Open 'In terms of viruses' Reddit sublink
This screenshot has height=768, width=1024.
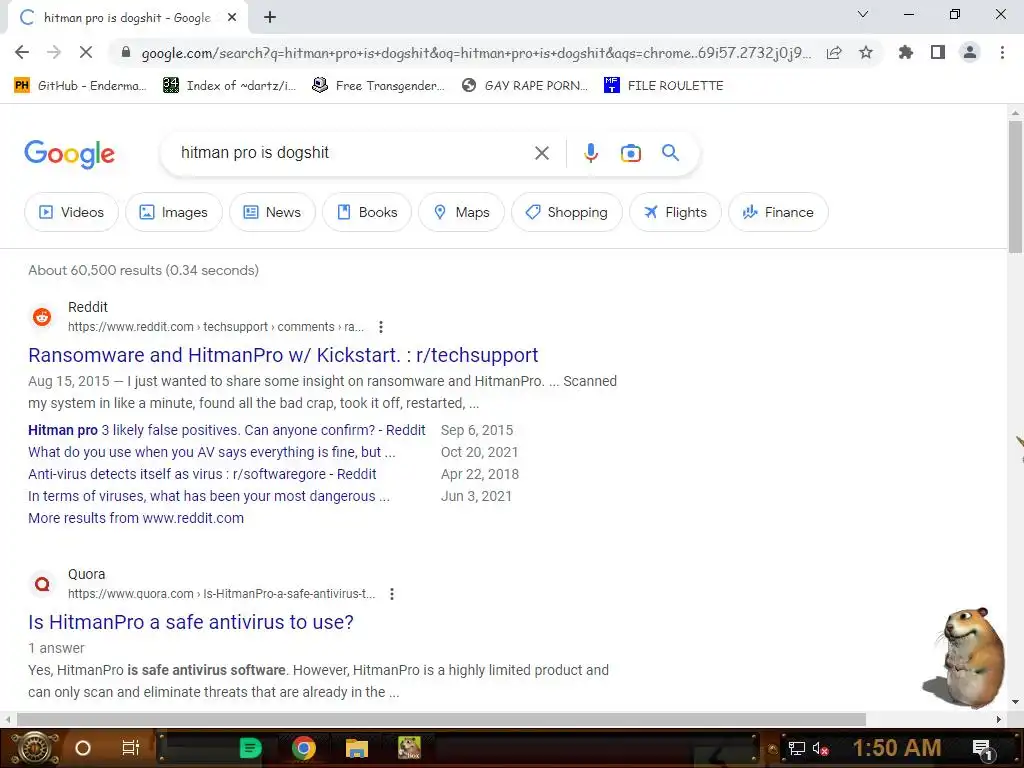(209, 496)
